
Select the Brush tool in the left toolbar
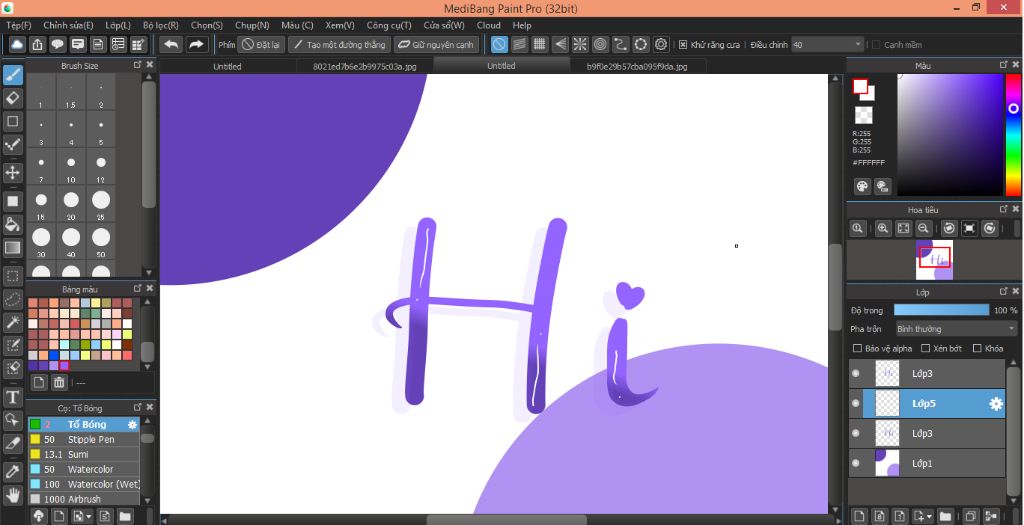point(12,74)
